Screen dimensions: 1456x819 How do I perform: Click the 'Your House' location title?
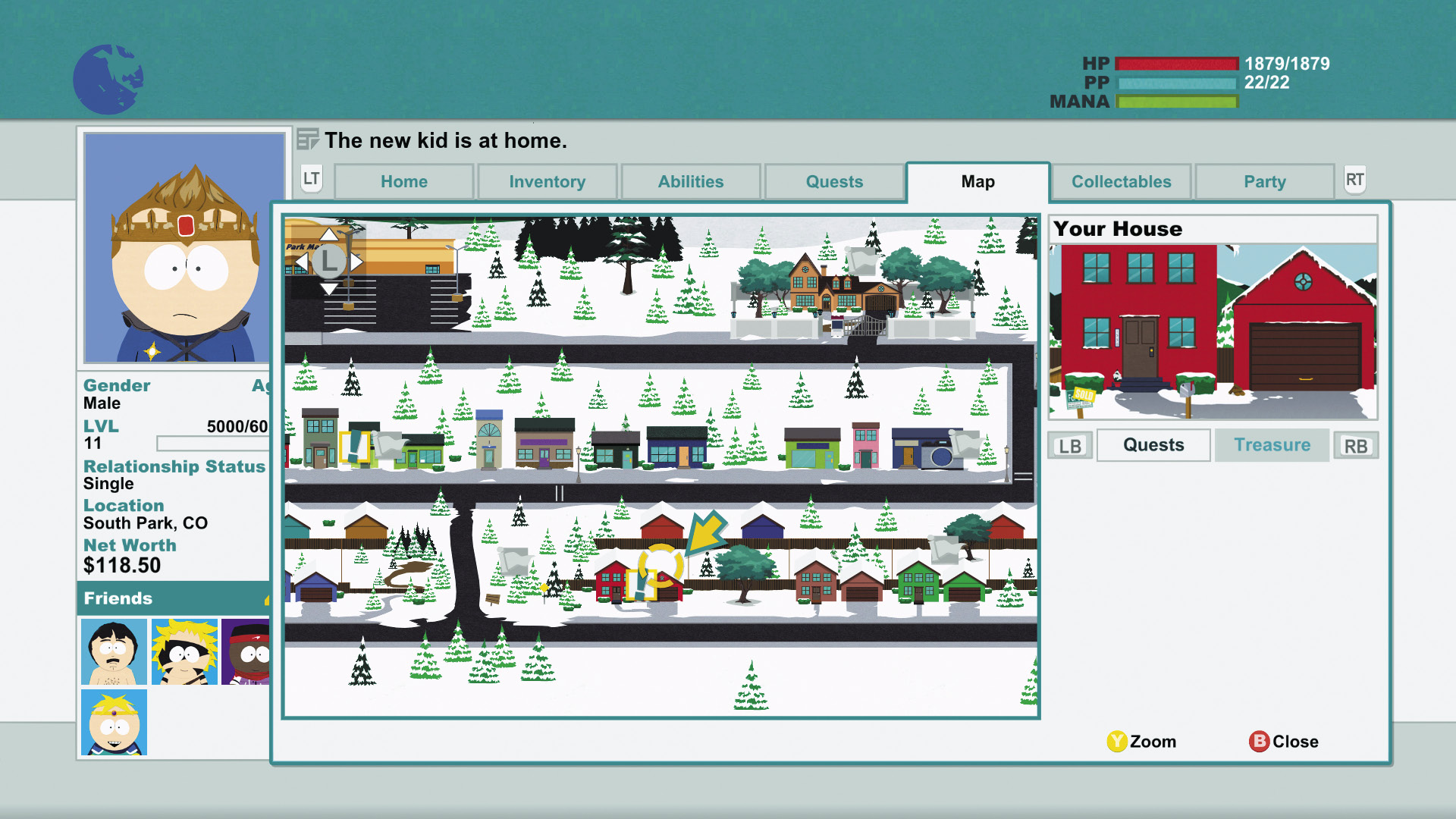click(1118, 229)
